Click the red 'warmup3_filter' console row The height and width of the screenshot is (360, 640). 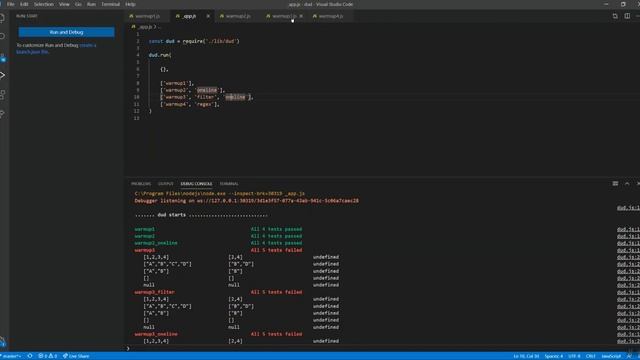[155, 292]
